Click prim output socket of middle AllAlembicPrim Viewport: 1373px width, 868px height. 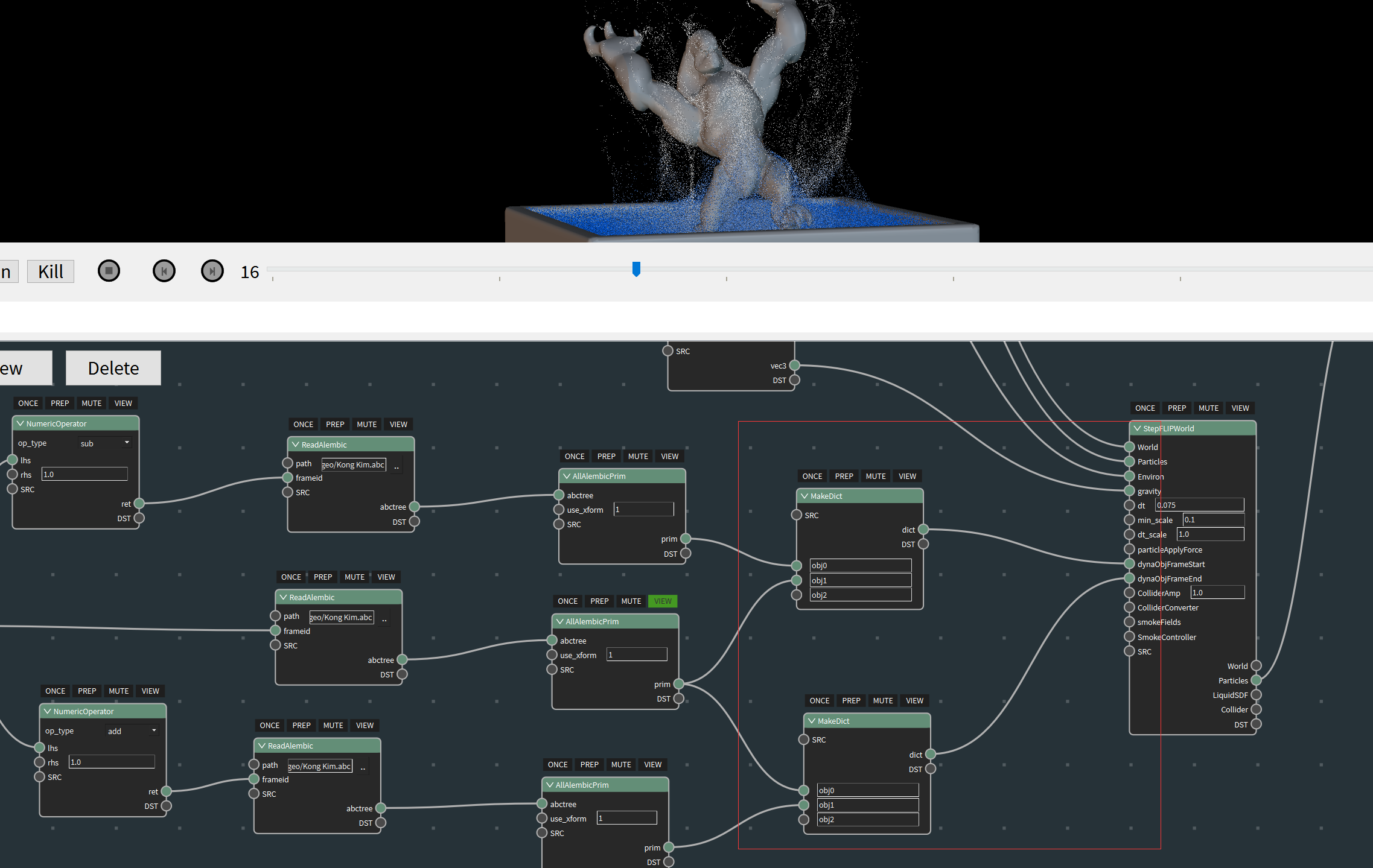tap(678, 684)
